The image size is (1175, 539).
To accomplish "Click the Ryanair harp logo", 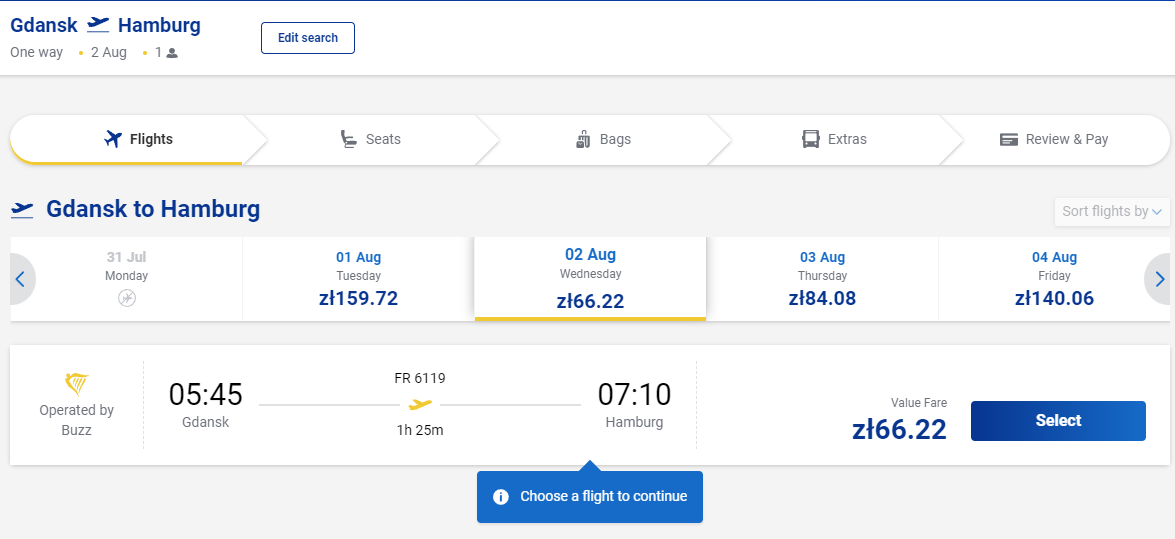I will pyautogui.click(x=76, y=385).
